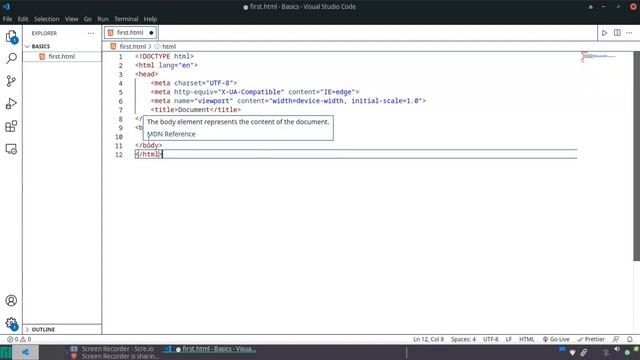Change end of line sequence LF
This screenshot has width=640, height=360.
[x=509, y=339]
